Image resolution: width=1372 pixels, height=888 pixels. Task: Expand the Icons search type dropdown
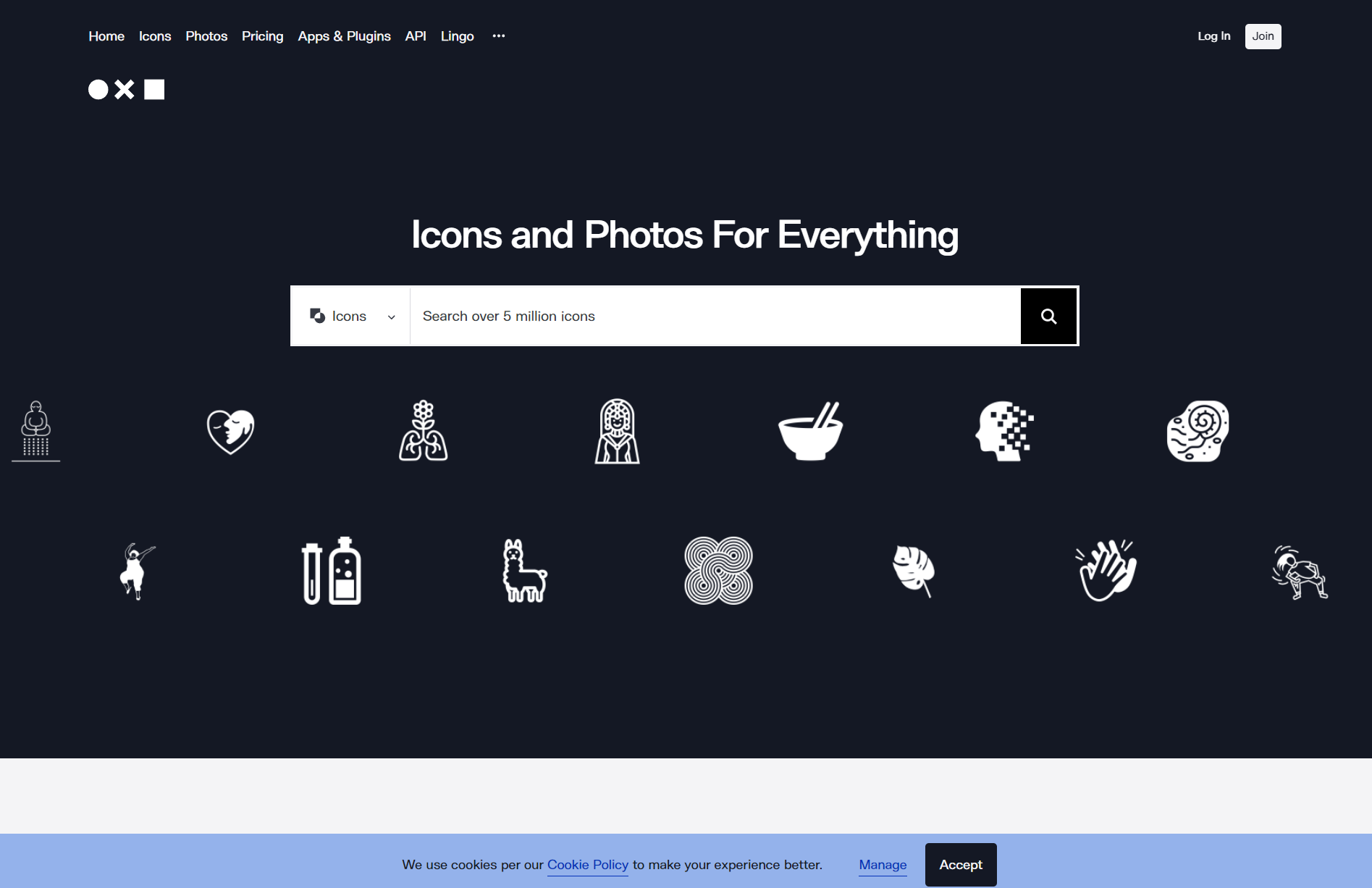pyautogui.click(x=351, y=316)
